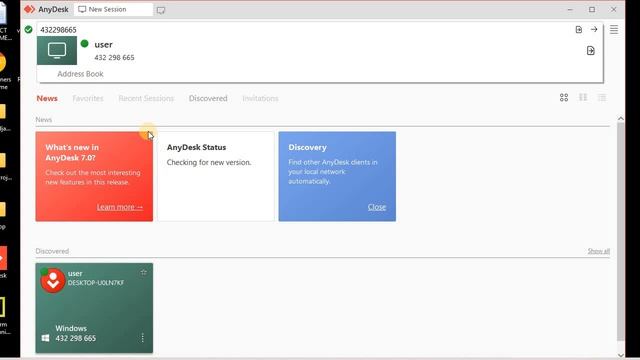Select Address Book in the dropdown

[x=80, y=74]
